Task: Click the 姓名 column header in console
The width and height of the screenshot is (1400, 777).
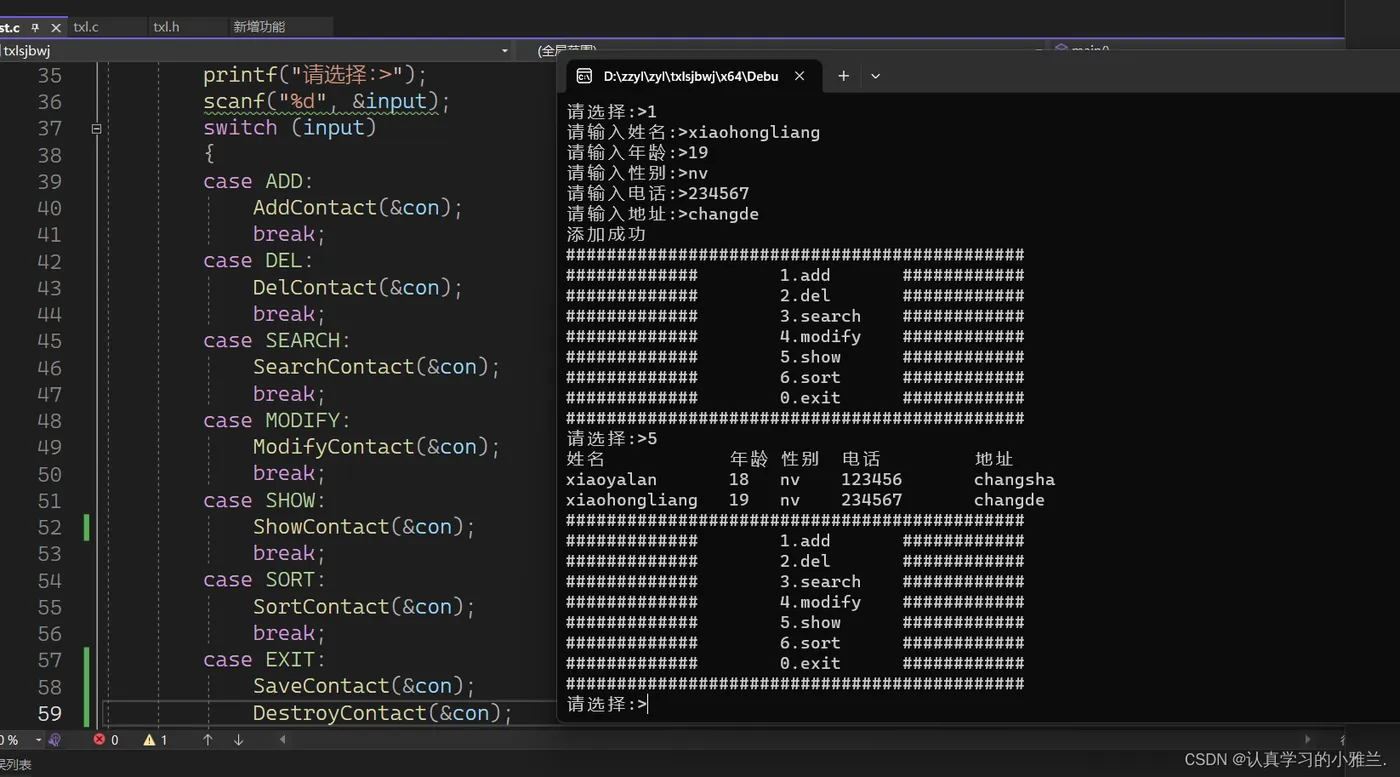Action: (x=586, y=459)
